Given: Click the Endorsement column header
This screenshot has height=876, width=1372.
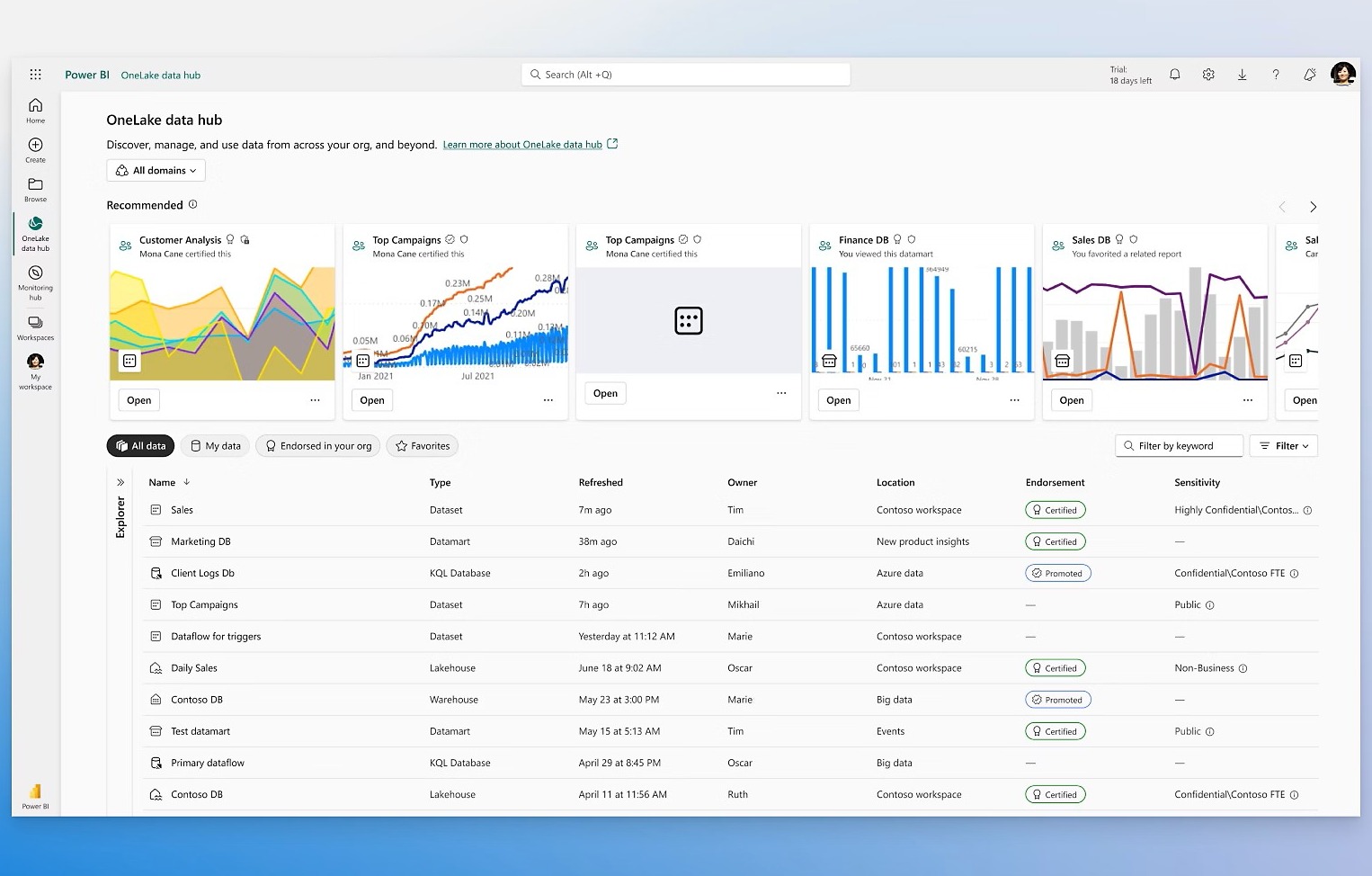Looking at the screenshot, I should 1056,483.
